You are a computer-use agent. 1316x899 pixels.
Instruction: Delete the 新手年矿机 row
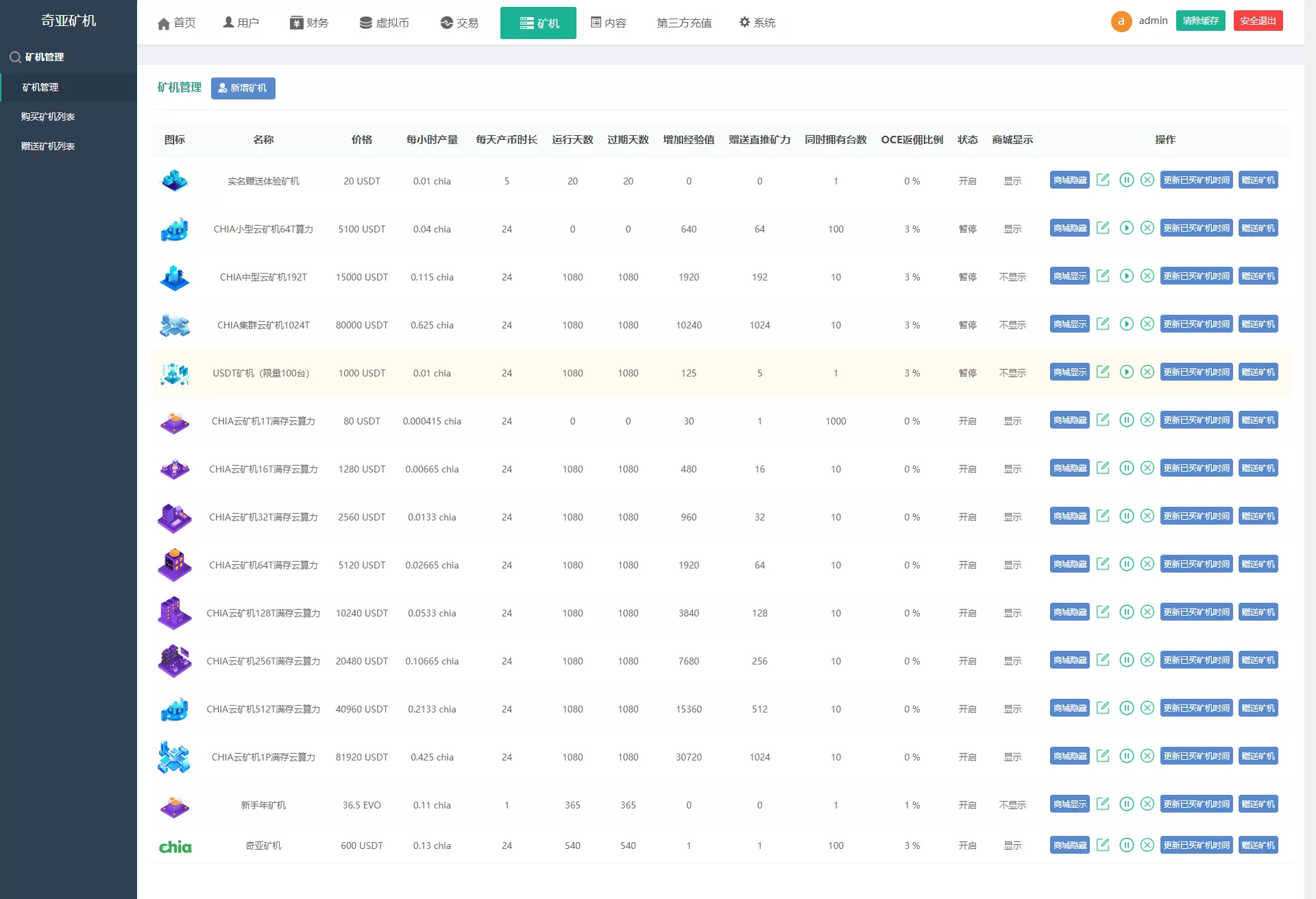pos(1147,804)
